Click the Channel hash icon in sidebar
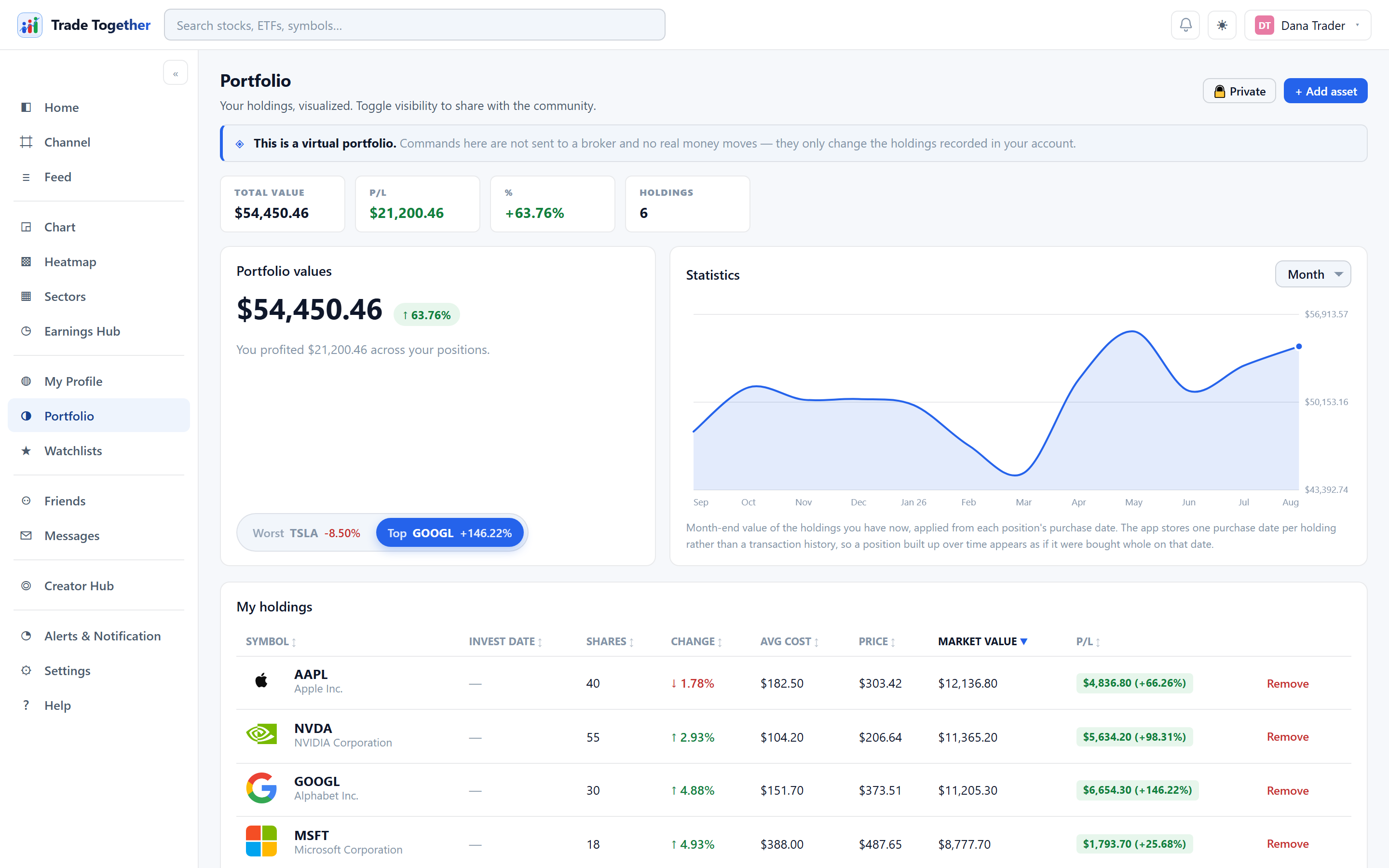The image size is (1389, 868). point(26,142)
